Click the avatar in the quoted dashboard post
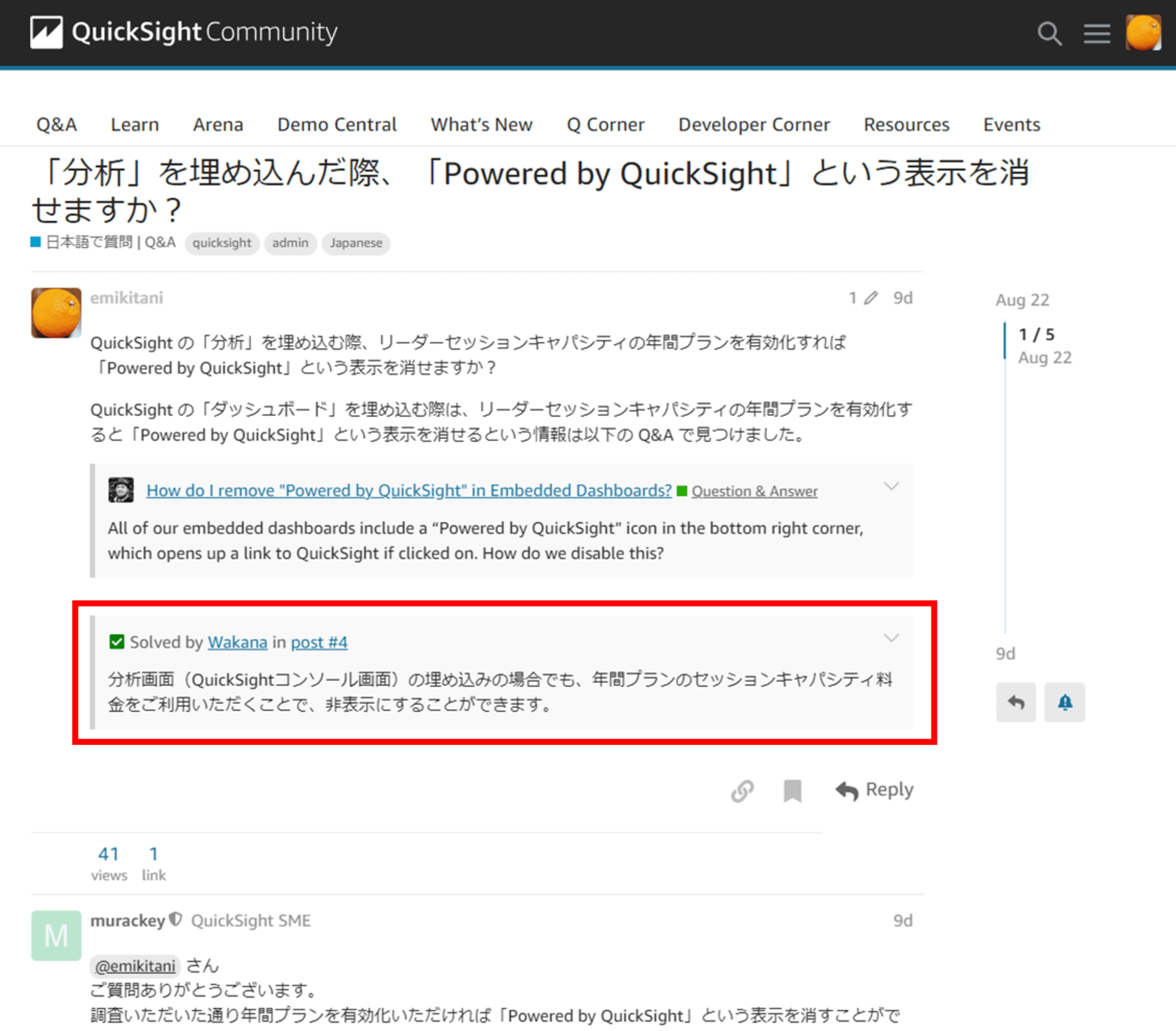 pos(121,490)
